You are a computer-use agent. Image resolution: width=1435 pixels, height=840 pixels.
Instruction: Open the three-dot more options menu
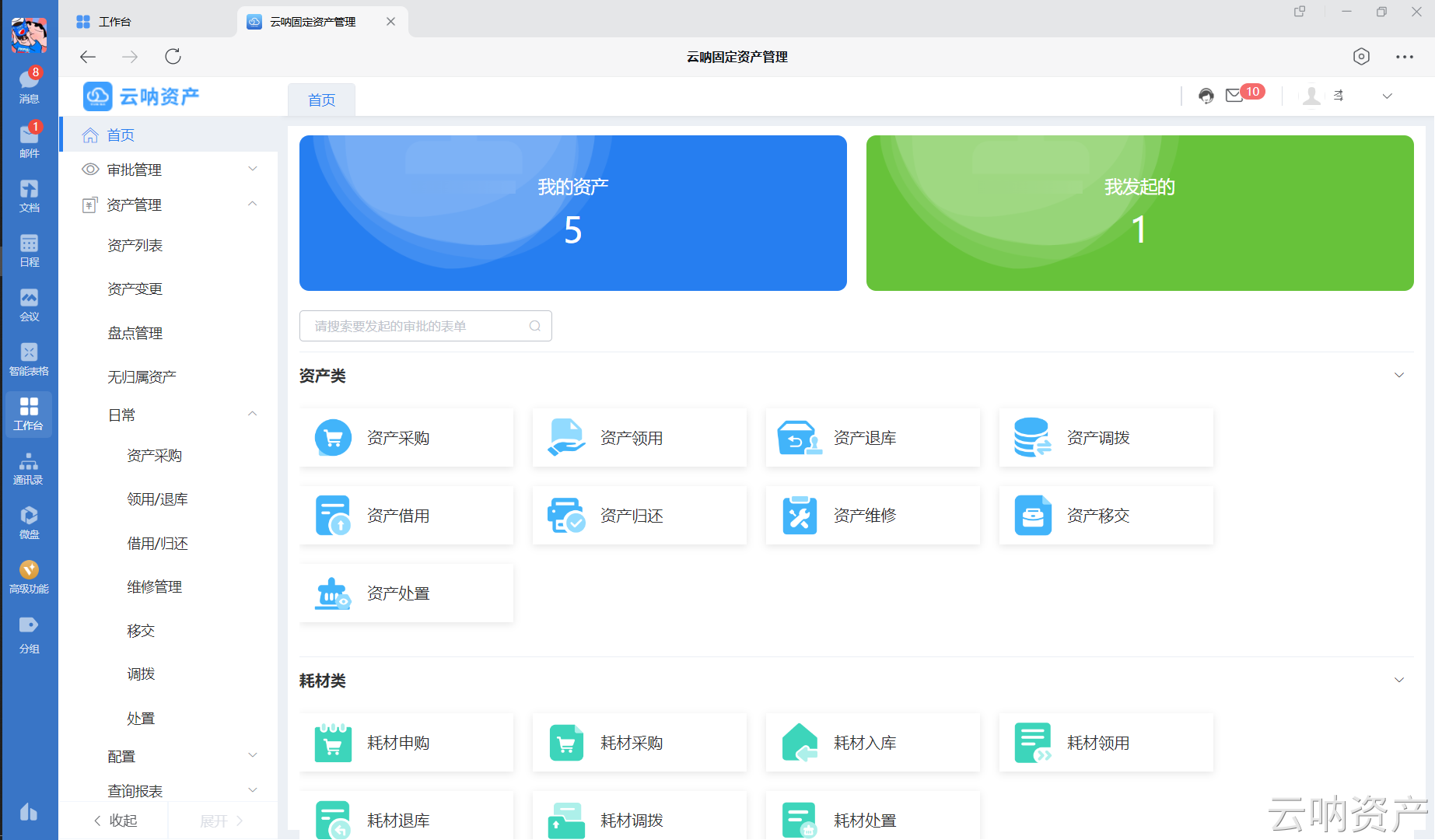click(x=1405, y=57)
